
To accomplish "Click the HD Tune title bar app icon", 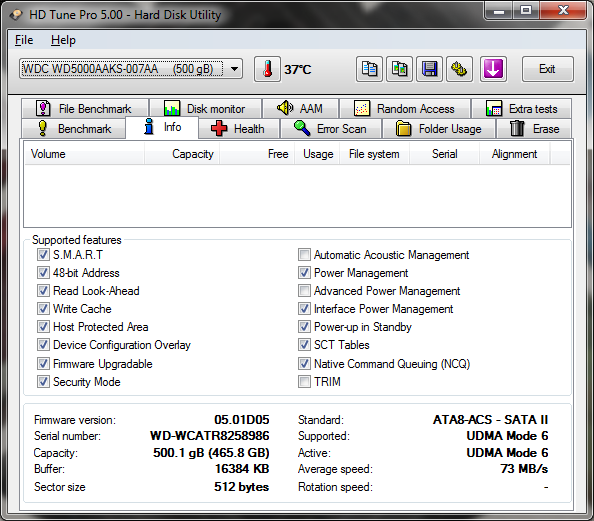I will [16, 15].
